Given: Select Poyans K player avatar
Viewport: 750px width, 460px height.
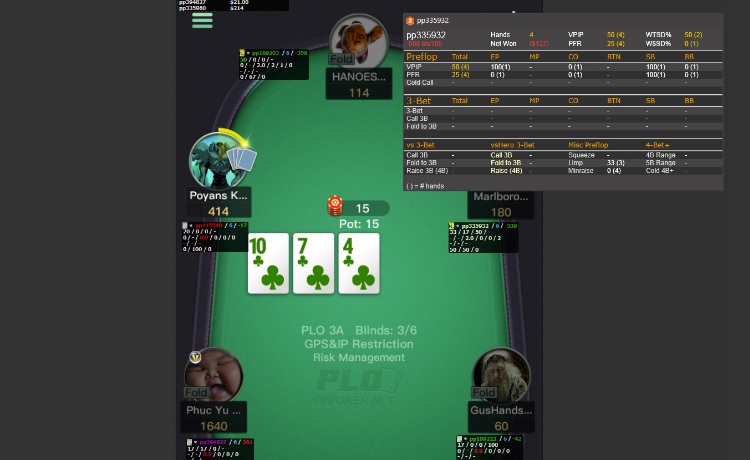Looking at the screenshot, I should [218, 161].
